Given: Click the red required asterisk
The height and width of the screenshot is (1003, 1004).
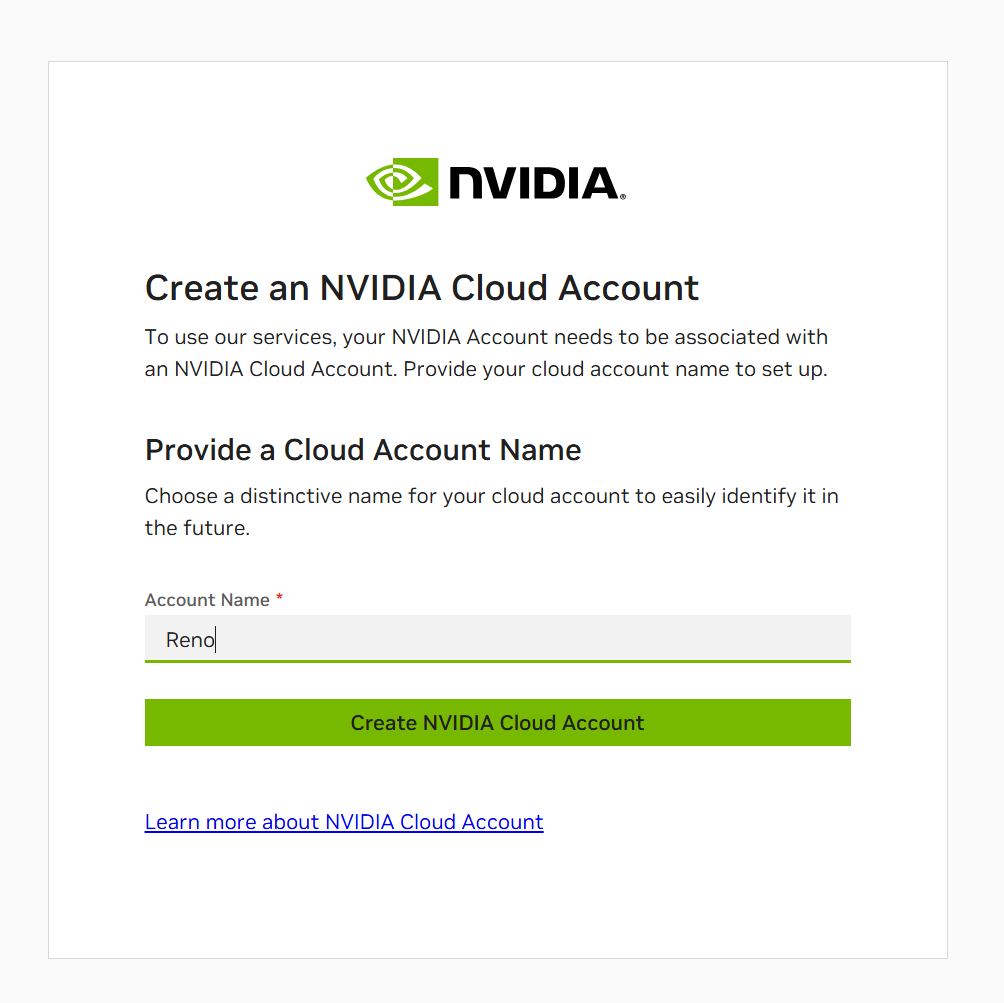Looking at the screenshot, I should coord(279,597).
